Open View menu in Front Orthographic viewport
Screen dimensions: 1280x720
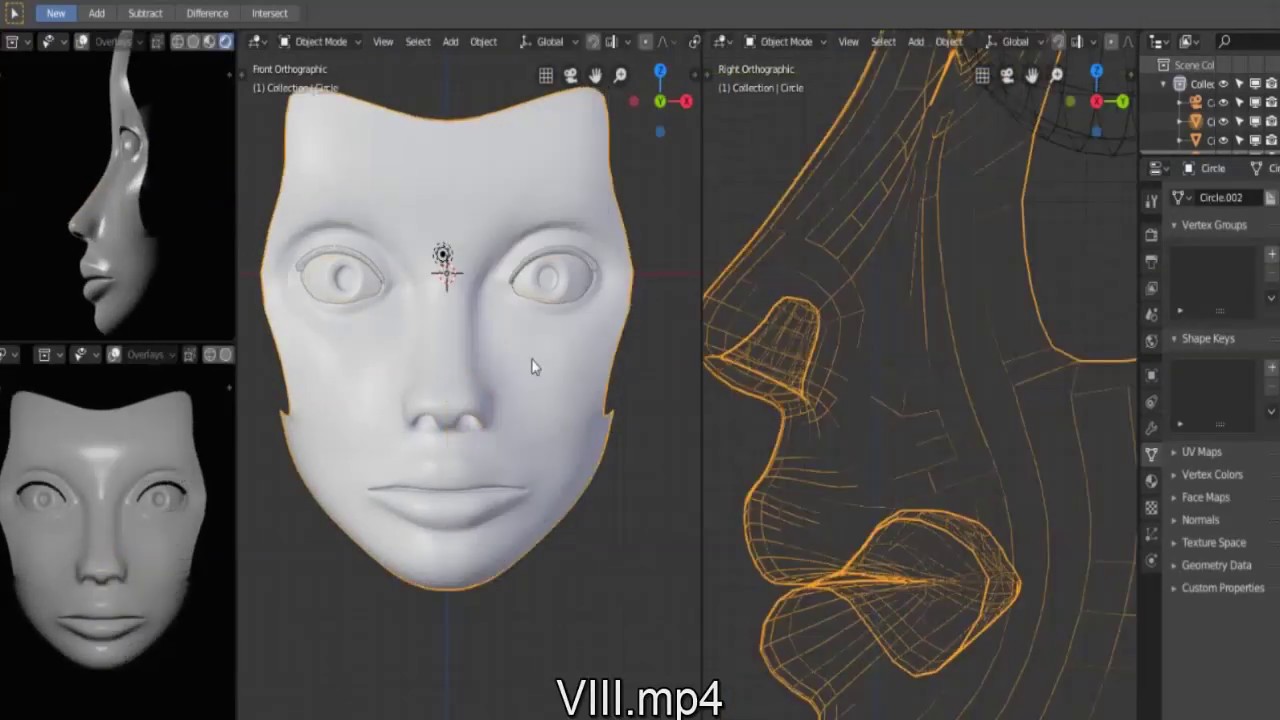(x=383, y=42)
